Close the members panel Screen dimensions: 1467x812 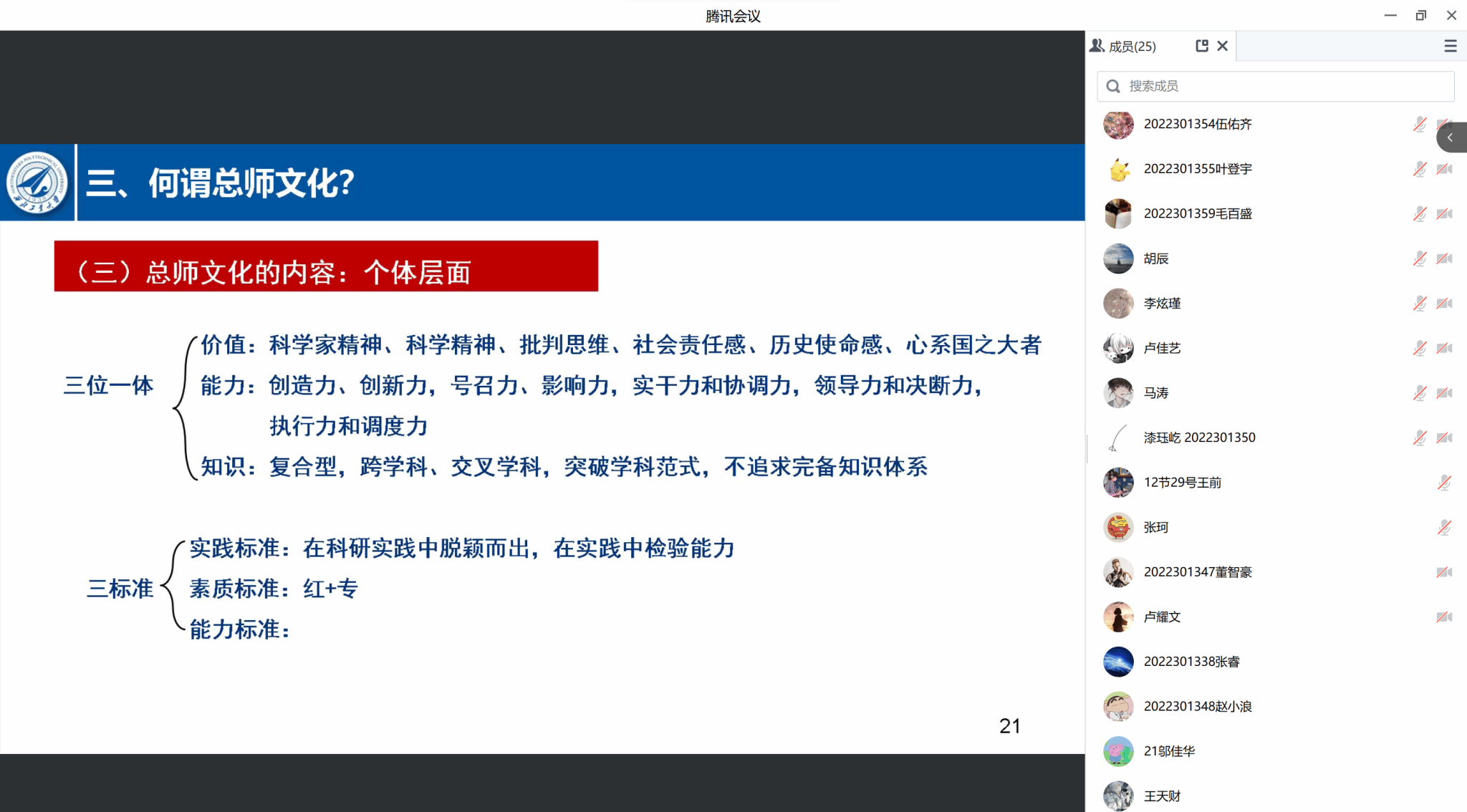coord(1223,46)
